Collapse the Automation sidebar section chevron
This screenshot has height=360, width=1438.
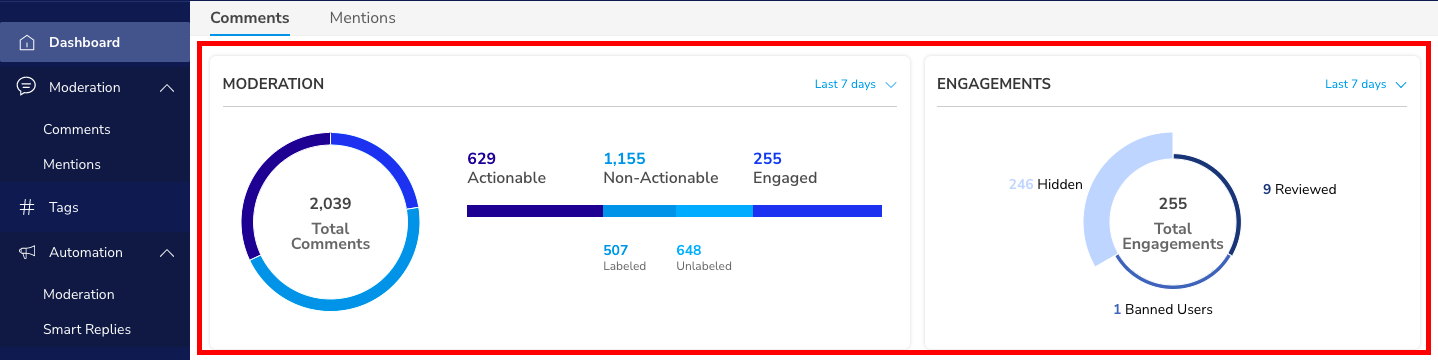[167, 253]
